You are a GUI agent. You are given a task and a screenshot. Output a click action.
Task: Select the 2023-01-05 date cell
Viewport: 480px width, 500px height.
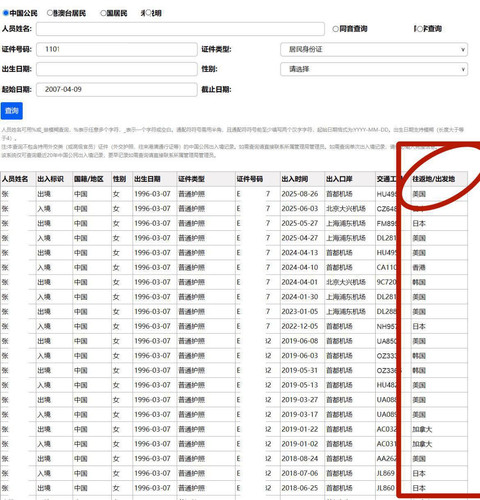(300, 311)
